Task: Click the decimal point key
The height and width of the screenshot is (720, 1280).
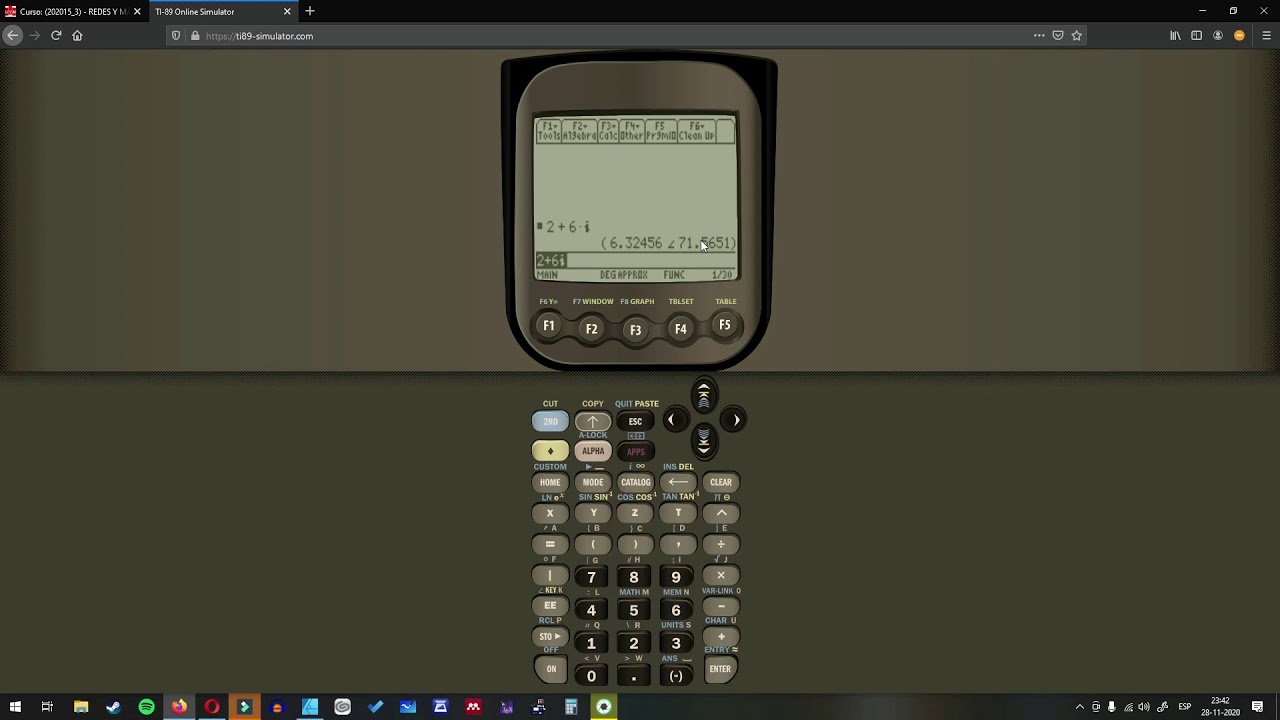Action: pyautogui.click(x=634, y=676)
